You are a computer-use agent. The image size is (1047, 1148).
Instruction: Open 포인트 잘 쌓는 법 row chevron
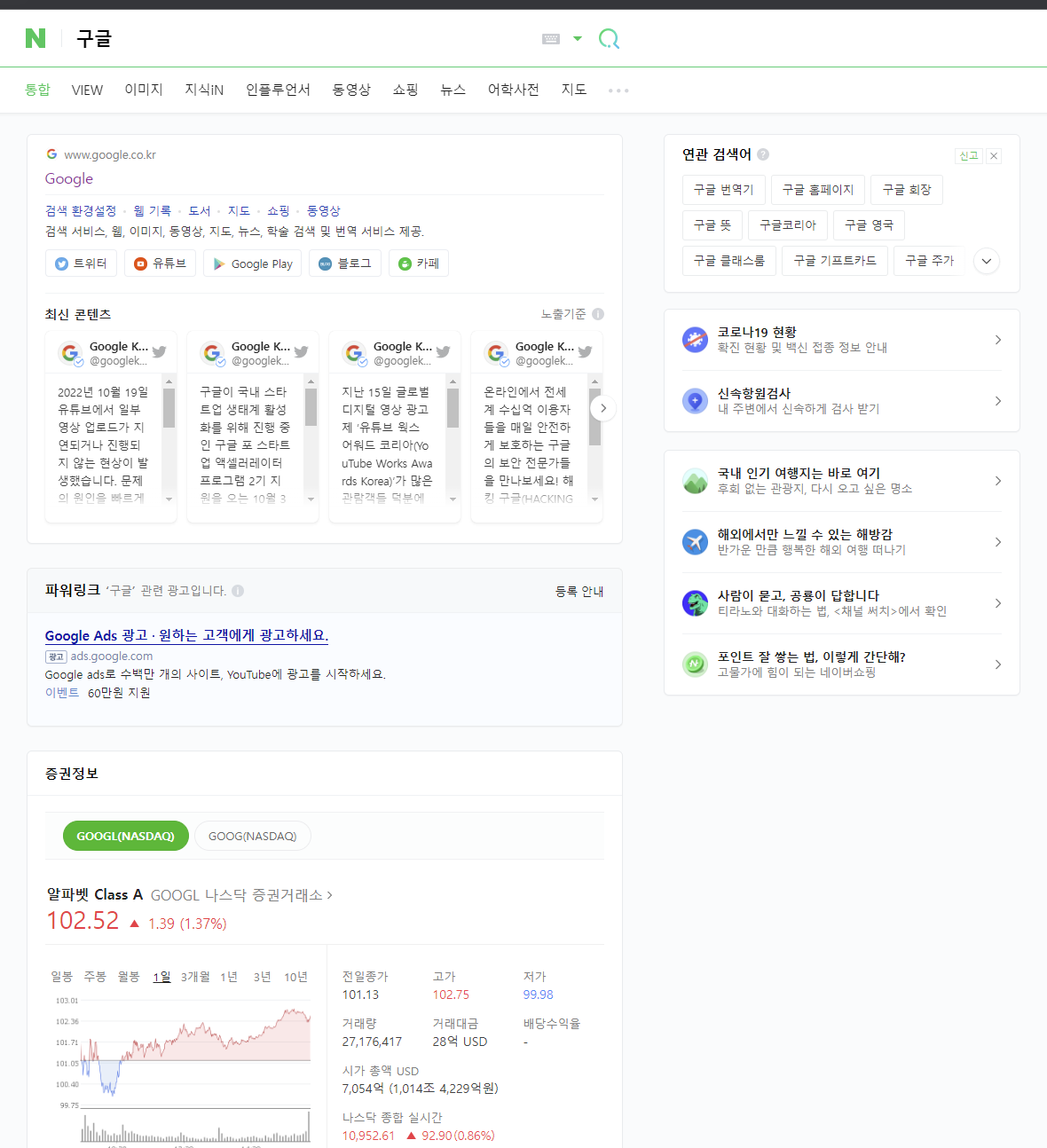click(x=998, y=664)
